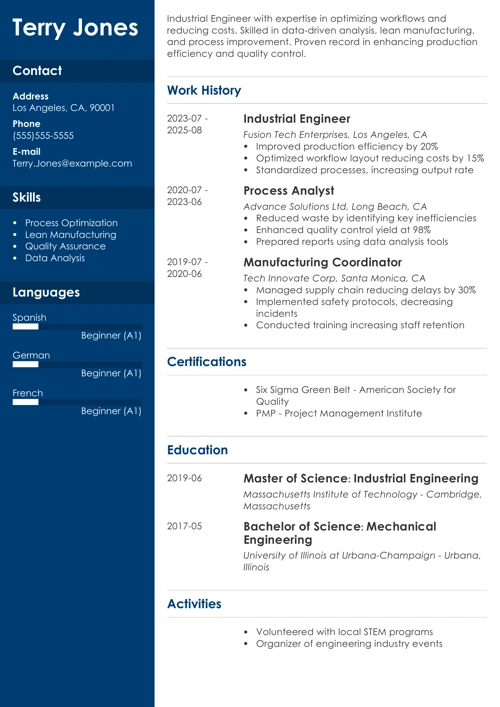Click the E-mail label in Contact
Image resolution: width=500 pixels, height=707 pixels.
coord(26,152)
